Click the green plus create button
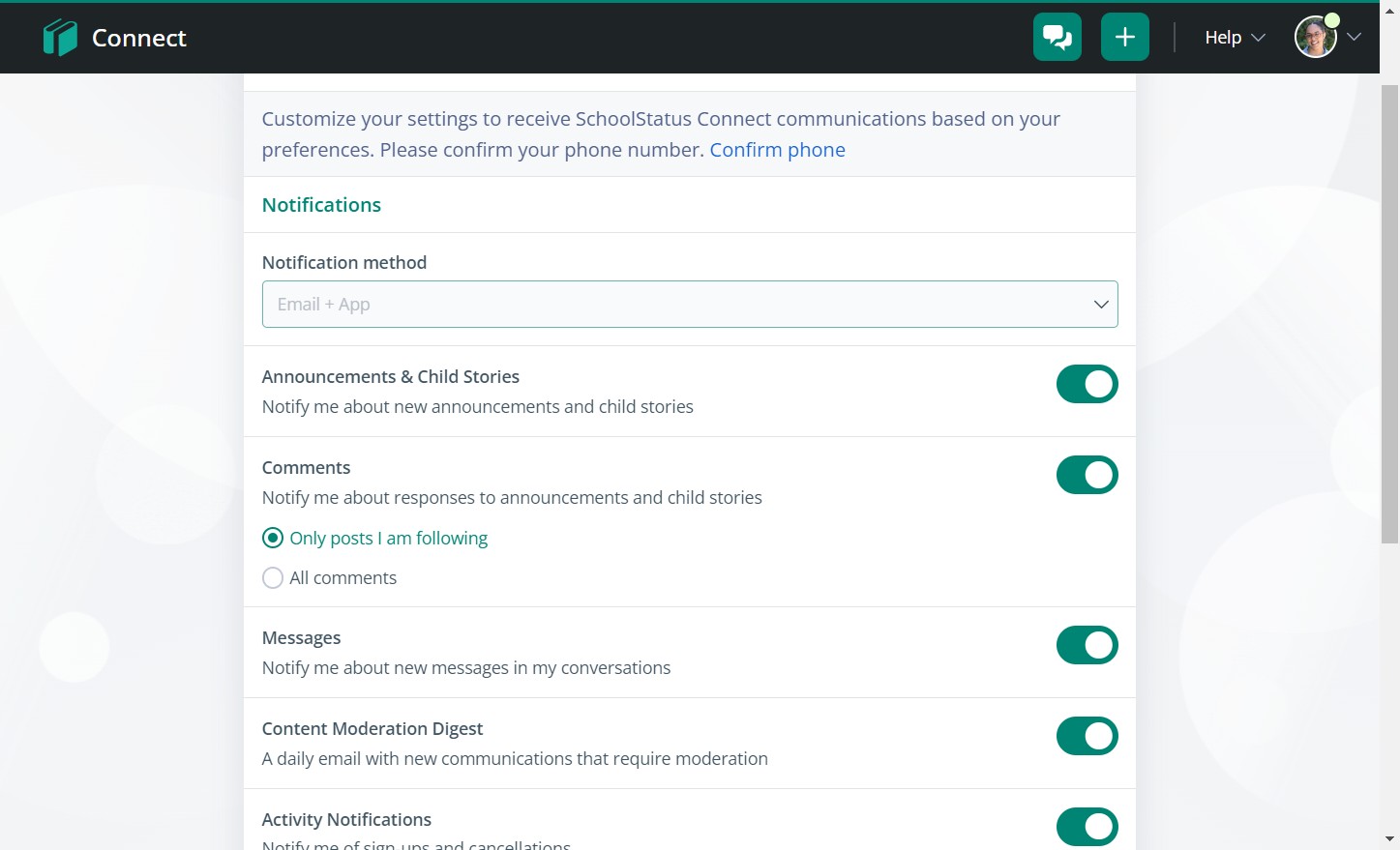 click(1124, 38)
